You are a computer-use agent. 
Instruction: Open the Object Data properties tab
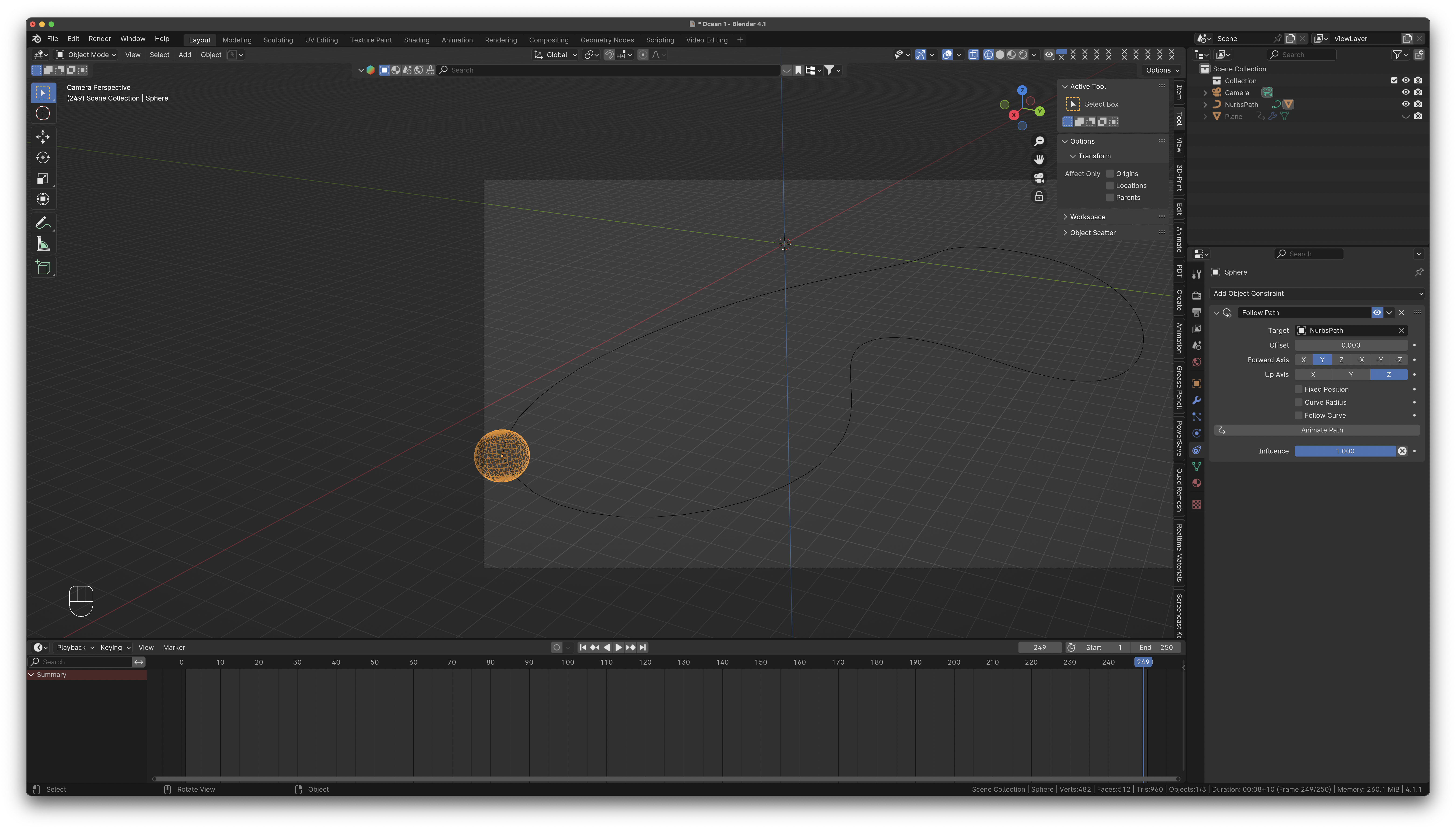1197,467
